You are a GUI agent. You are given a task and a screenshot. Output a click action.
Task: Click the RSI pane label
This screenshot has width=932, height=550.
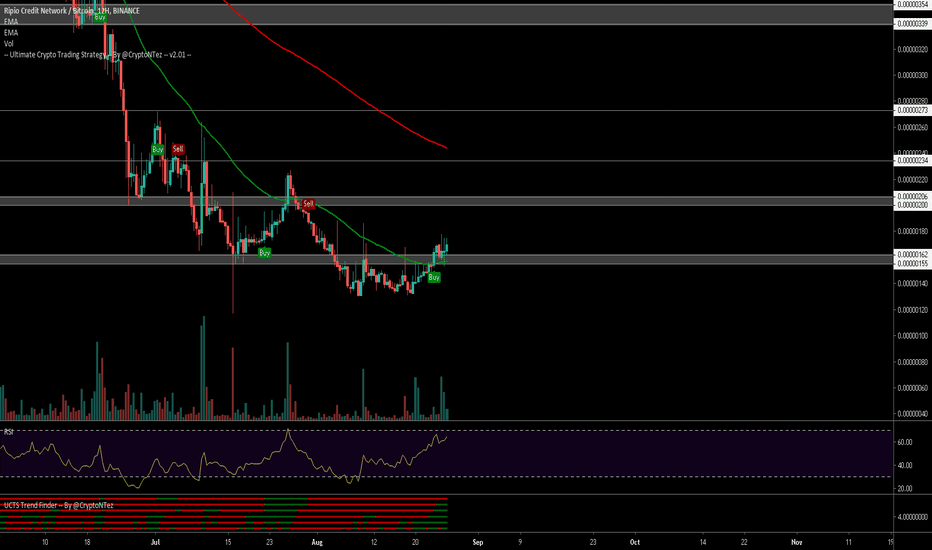8,432
